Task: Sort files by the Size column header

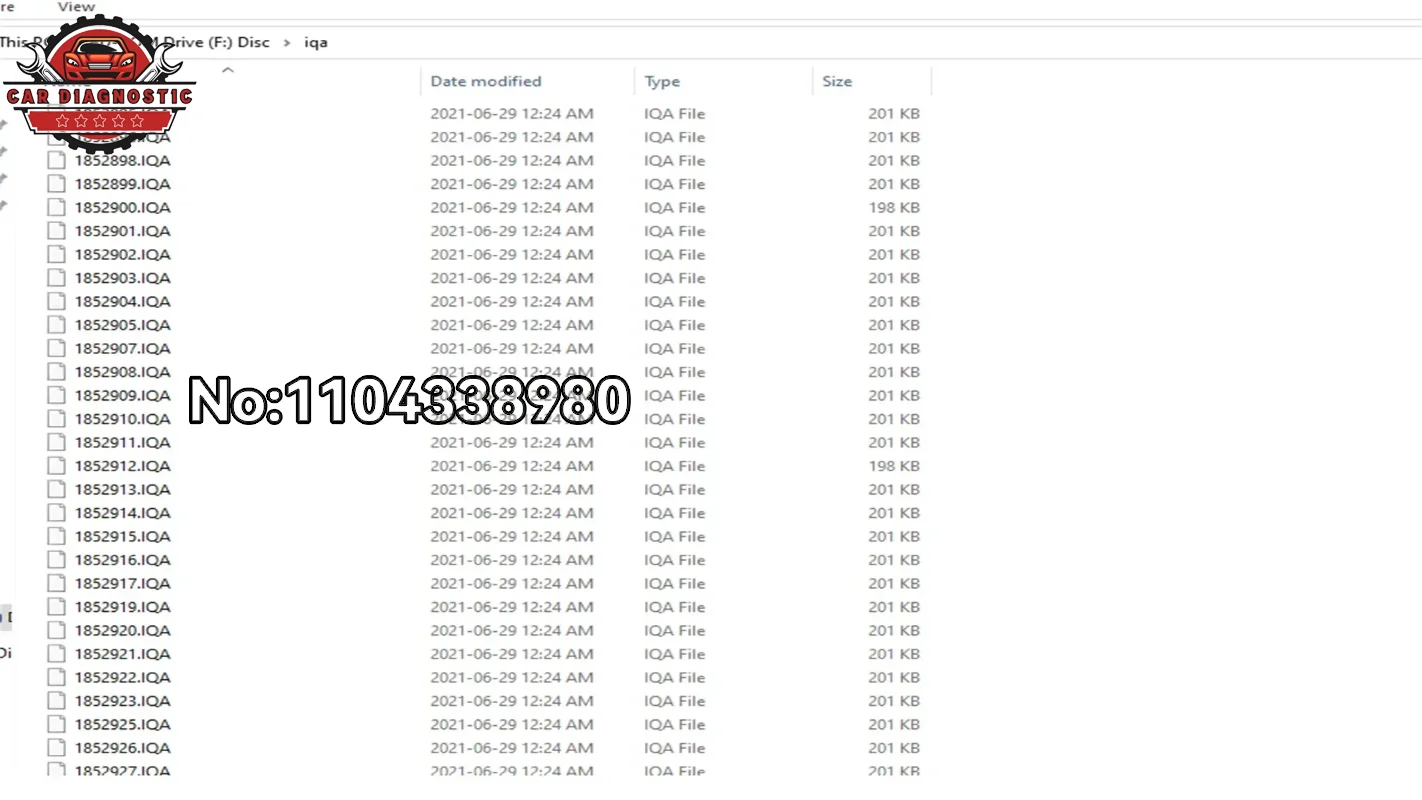Action: pyautogui.click(x=837, y=81)
